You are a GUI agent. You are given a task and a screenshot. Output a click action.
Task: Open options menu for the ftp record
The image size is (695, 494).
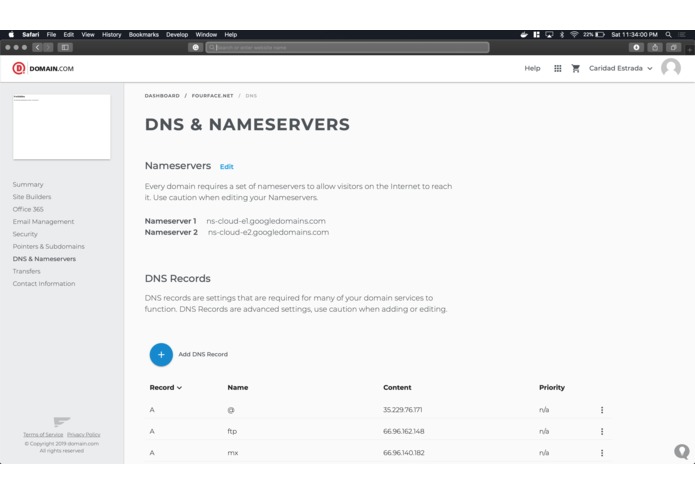coord(602,431)
